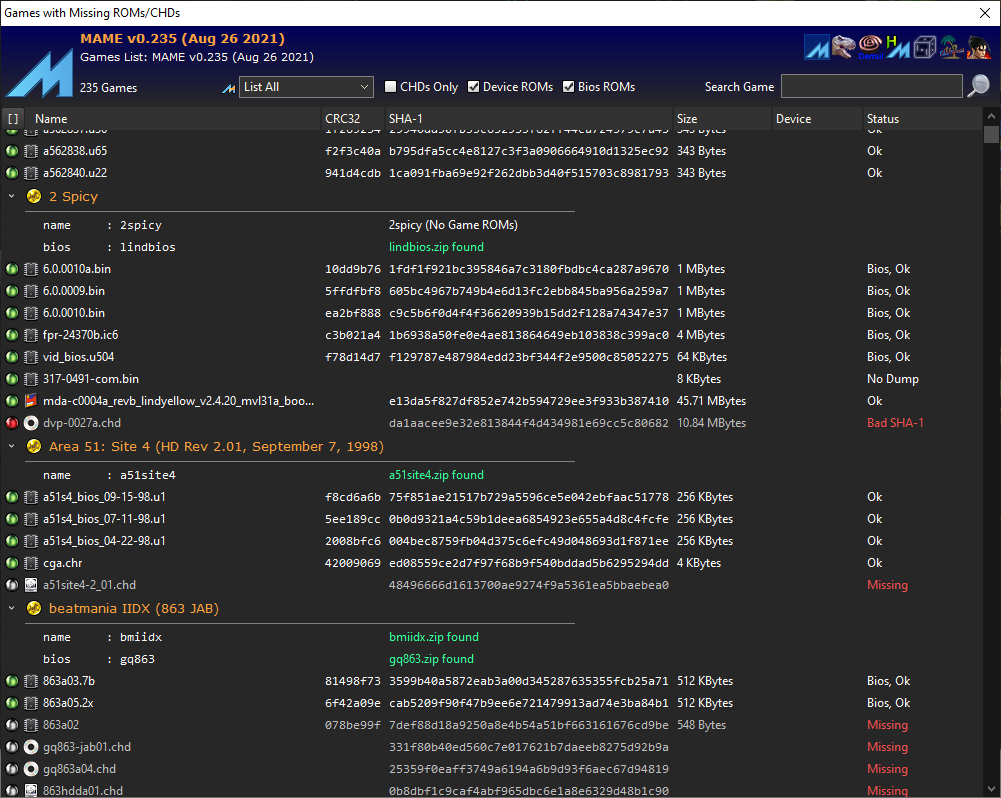Viewport: 1001px width, 798px height.
Task: Click the MAME emulator icon in top-right row
Action: pos(817,47)
